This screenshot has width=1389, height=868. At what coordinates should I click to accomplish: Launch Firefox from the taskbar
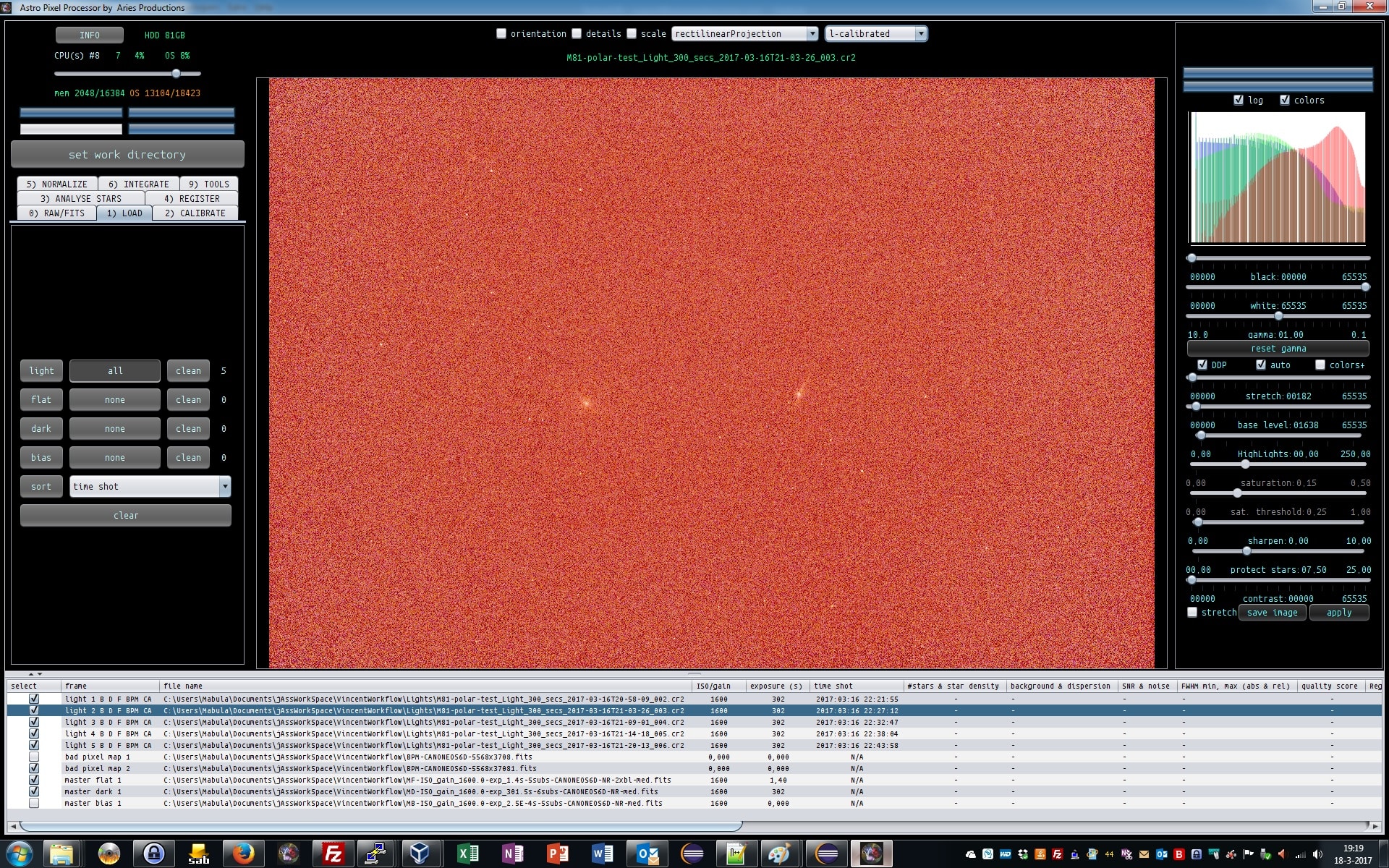pyautogui.click(x=243, y=854)
